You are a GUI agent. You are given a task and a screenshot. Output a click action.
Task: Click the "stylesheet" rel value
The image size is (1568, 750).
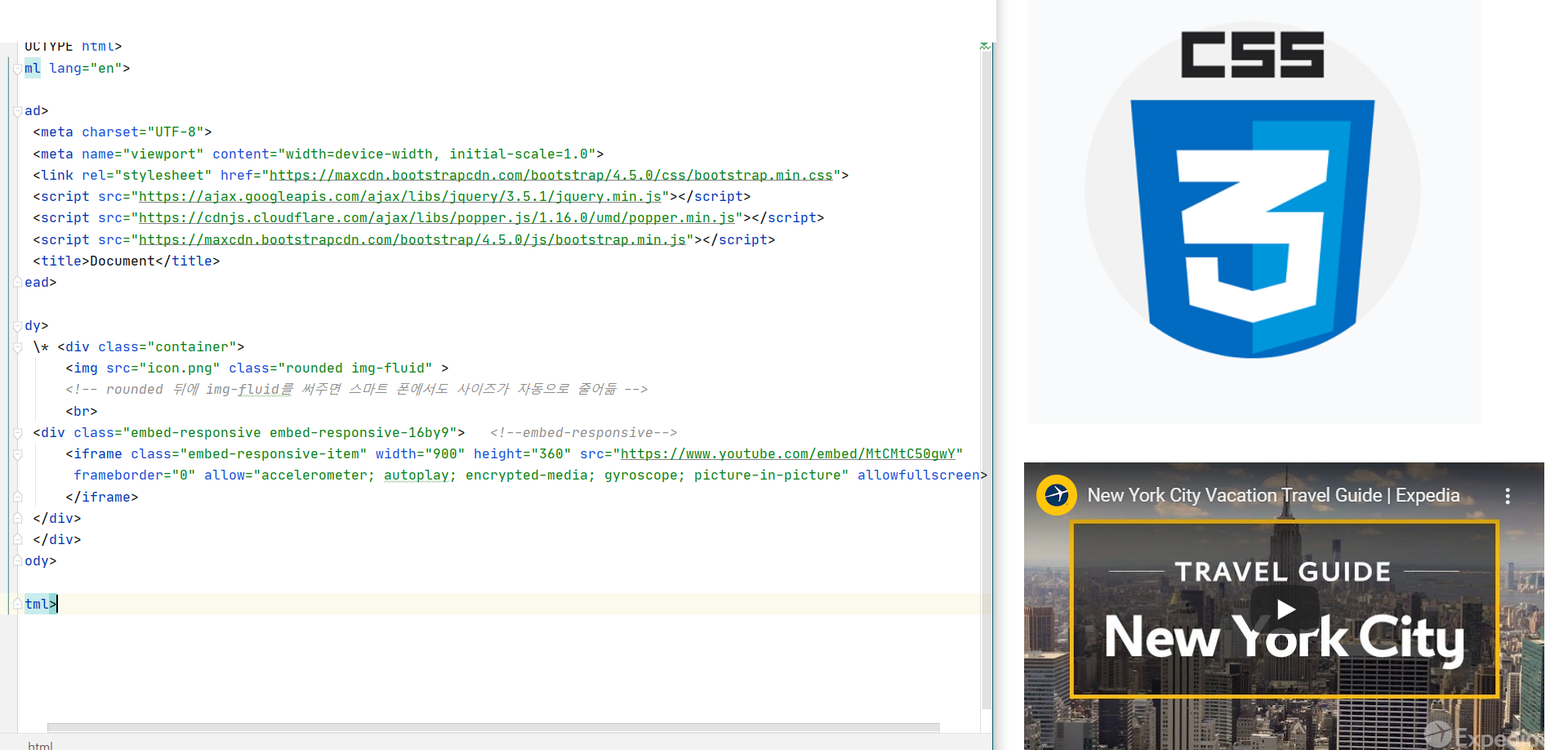(x=163, y=176)
